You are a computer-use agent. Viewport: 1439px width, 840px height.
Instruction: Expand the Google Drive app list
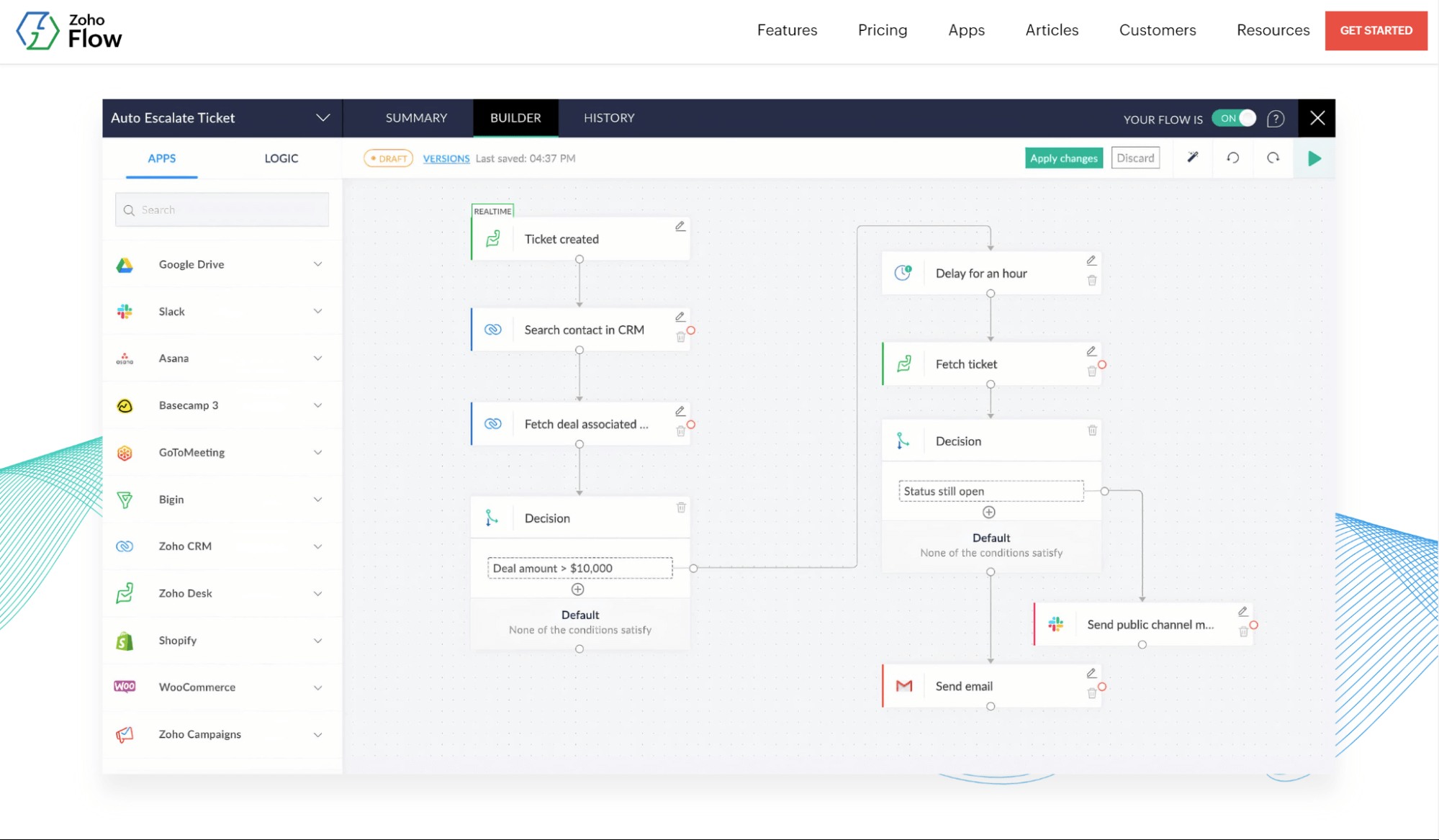(x=317, y=264)
